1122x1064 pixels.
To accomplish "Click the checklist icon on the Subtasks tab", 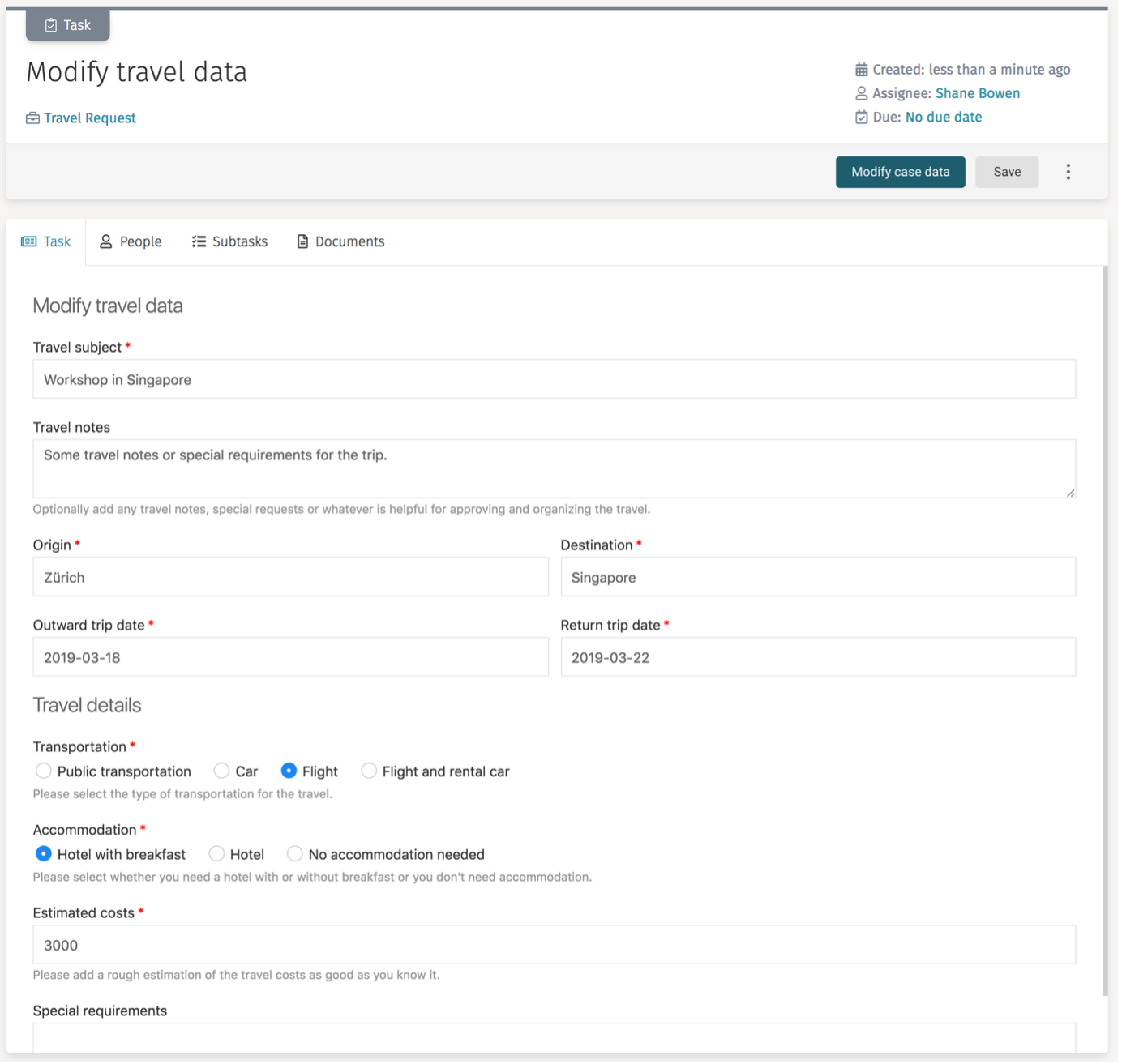I will point(199,241).
